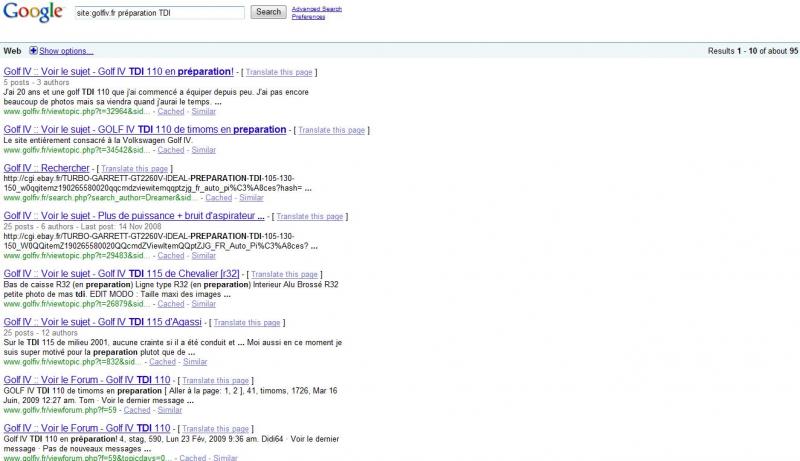
Task: Translate the 'TDI 115 d'Agassi' result page
Action: click(247, 322)
